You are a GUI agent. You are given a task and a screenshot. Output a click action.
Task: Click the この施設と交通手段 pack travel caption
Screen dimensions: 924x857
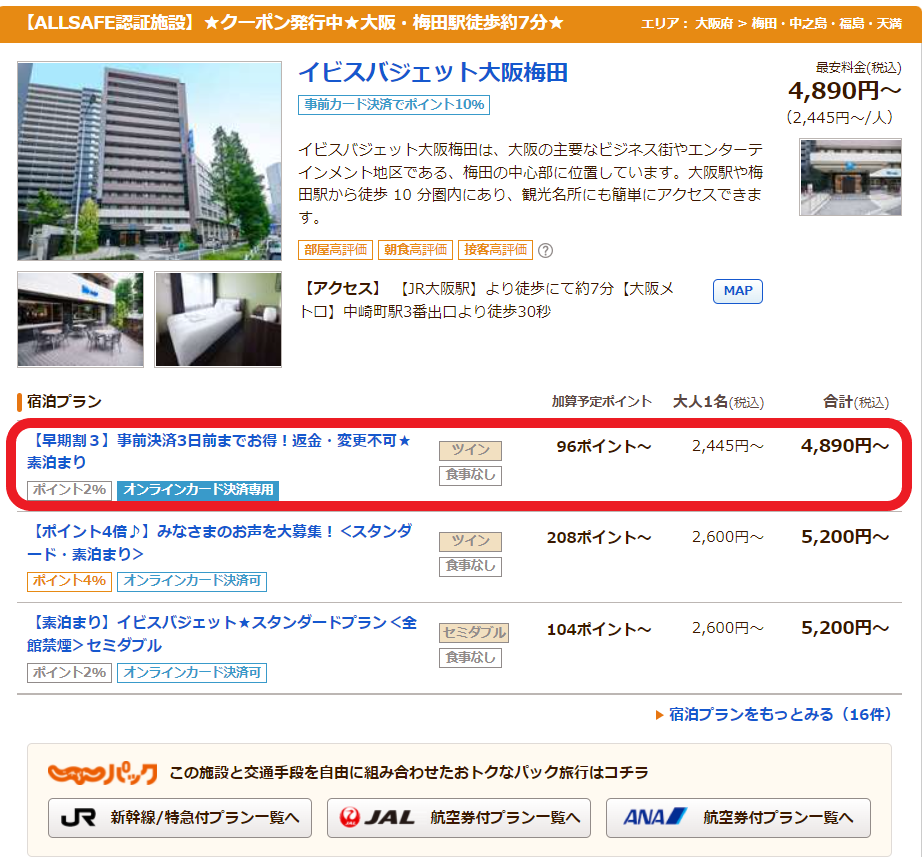409,773
